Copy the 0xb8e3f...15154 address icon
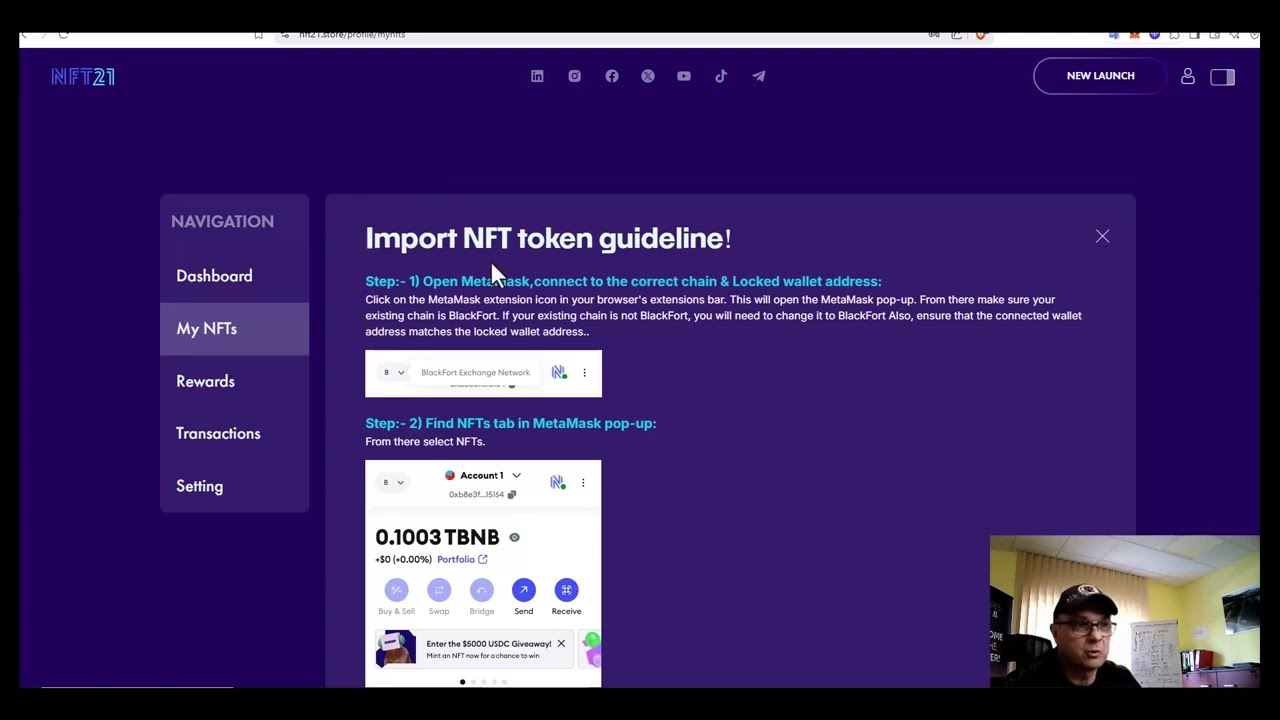Screen dimensions: 1280x720 (x=512, y=495)
